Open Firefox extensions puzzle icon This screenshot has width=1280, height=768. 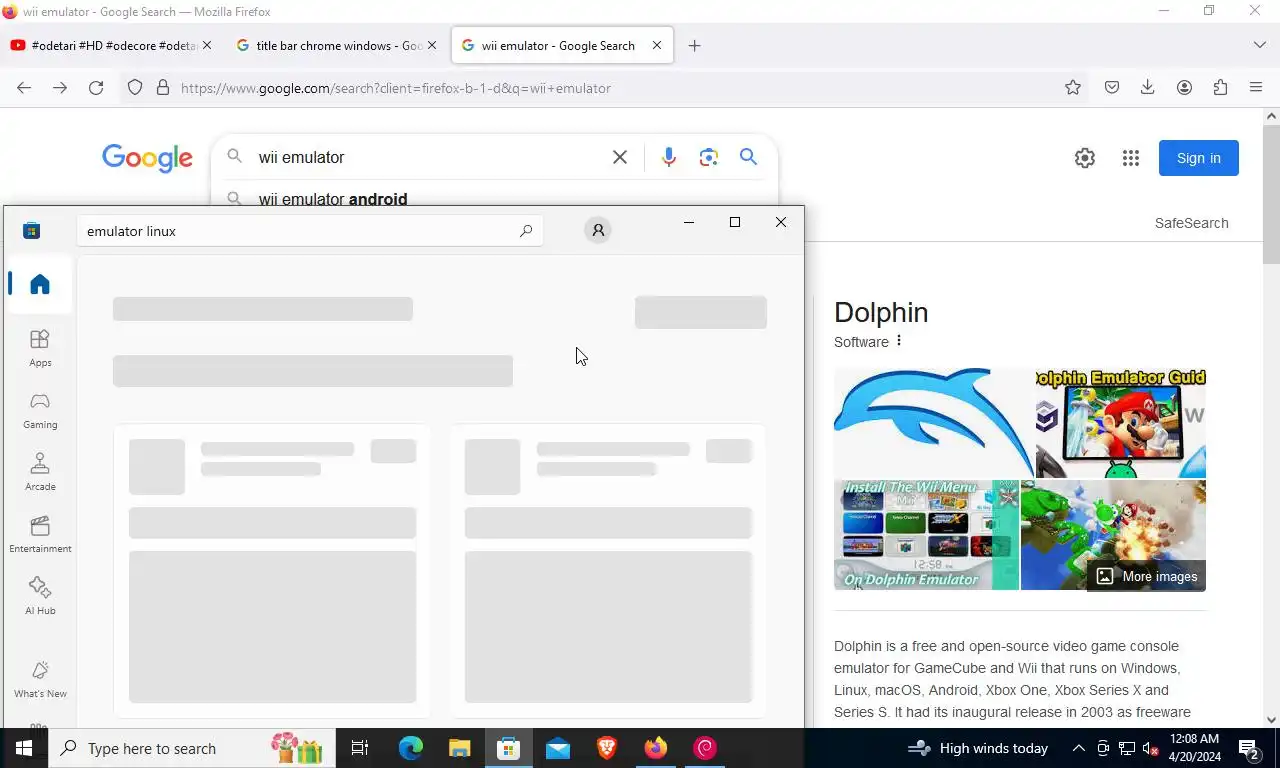pyautogui.click(x=1220, y=88)
